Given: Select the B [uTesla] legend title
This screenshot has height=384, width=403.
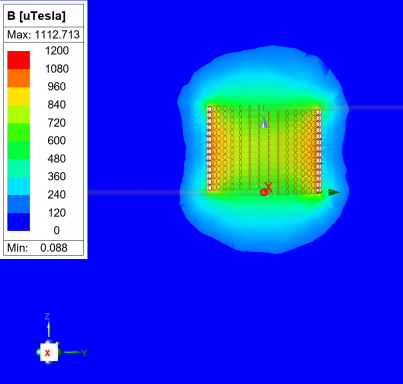Looking at the screenshot, I should pyautogui.click(x=36, y=16).
